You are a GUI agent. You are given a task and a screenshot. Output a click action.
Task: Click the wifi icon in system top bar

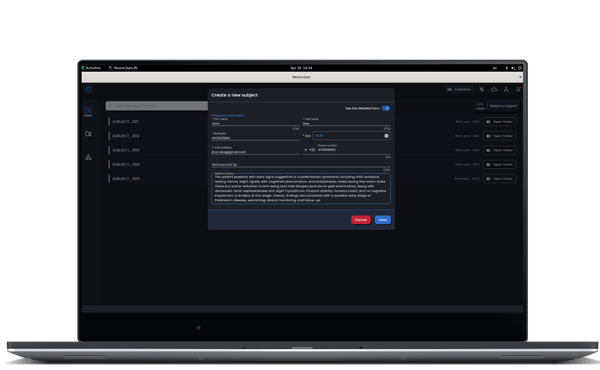coord(506,68)
